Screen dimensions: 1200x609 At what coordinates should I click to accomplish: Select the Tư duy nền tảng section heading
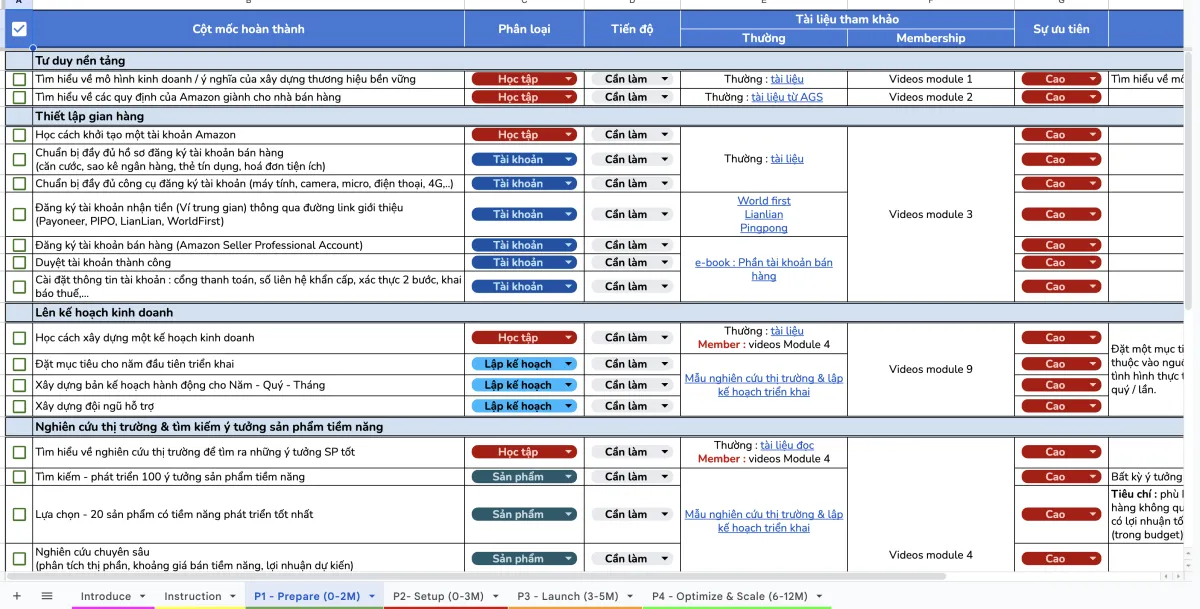[x=80, y=61]
